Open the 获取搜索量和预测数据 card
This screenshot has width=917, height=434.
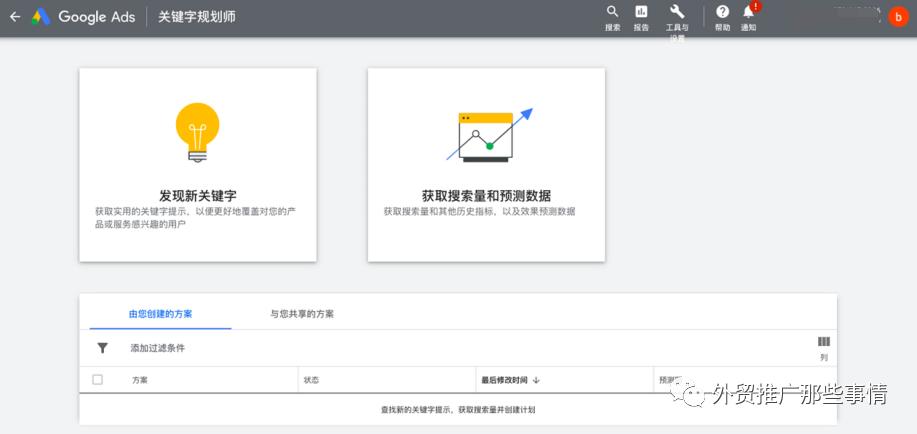(x=486, y=165)
